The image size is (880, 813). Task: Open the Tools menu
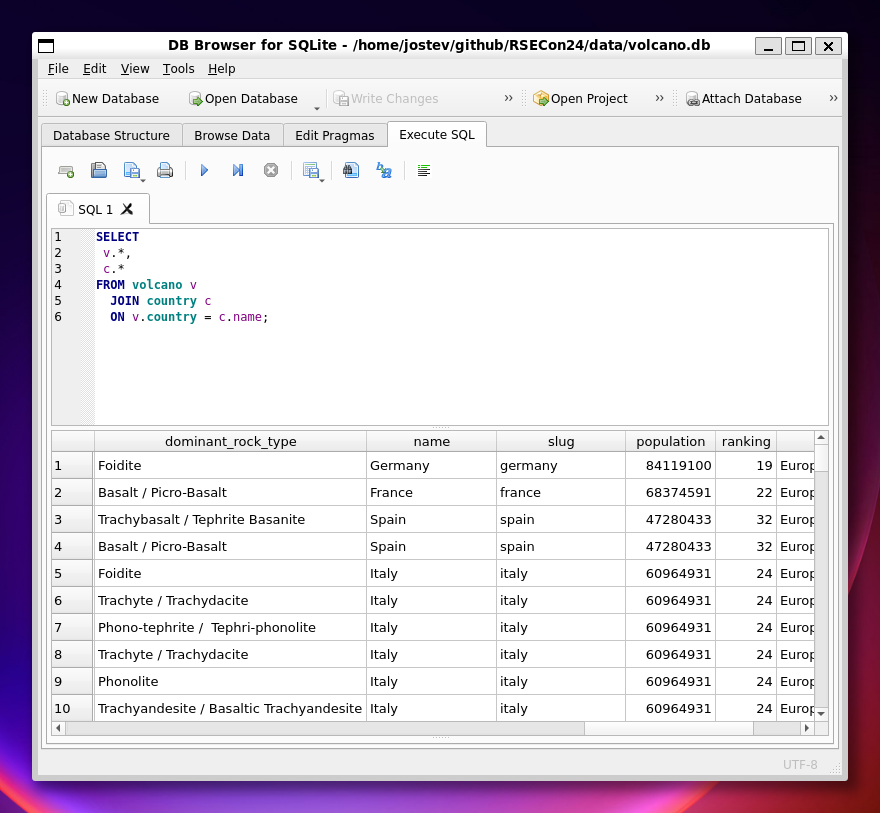click(x=178, y=69)
